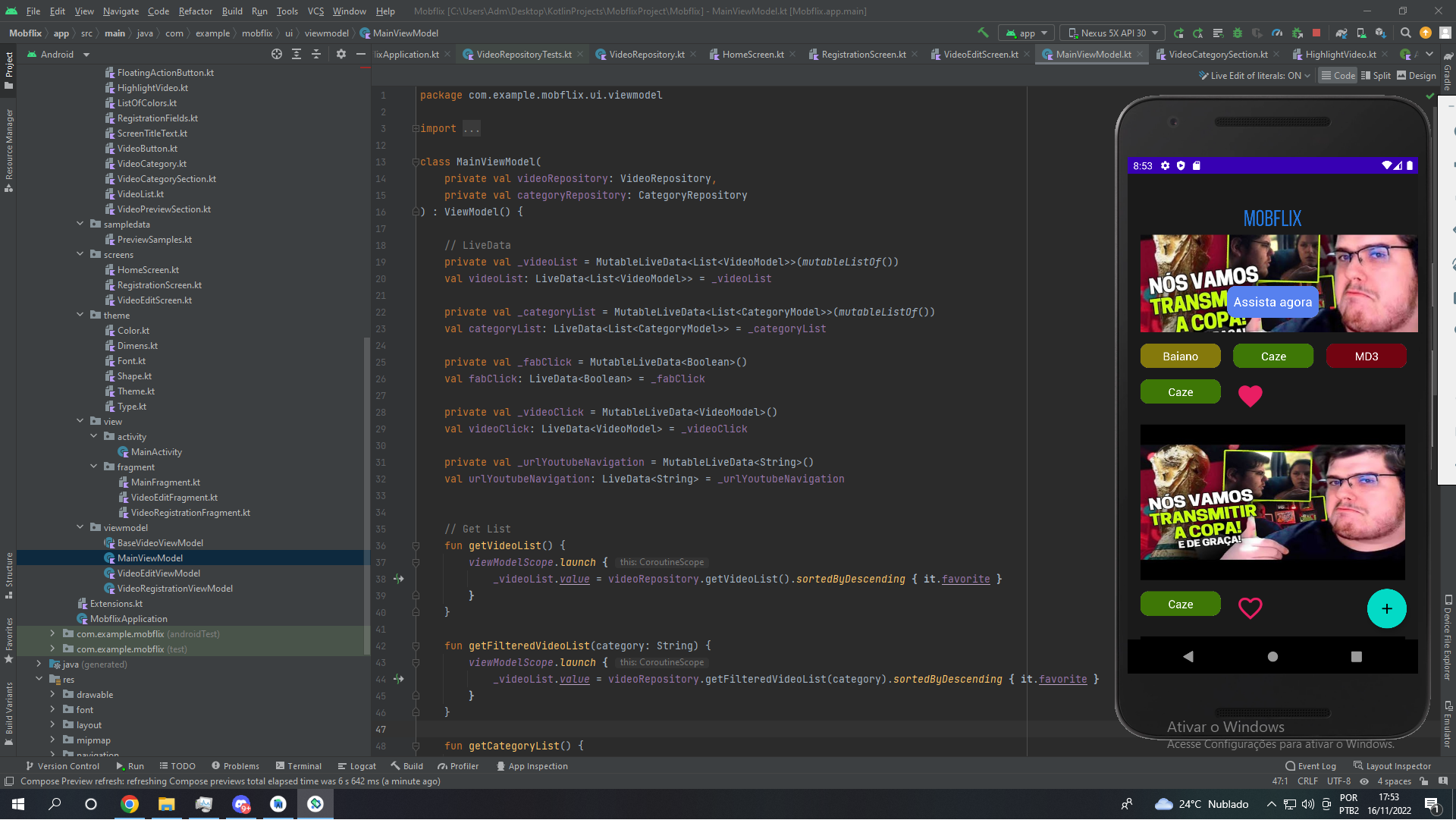Toggle outlined heart favorite under second video
This screenshot has height=820, width=1456.
1250,608
